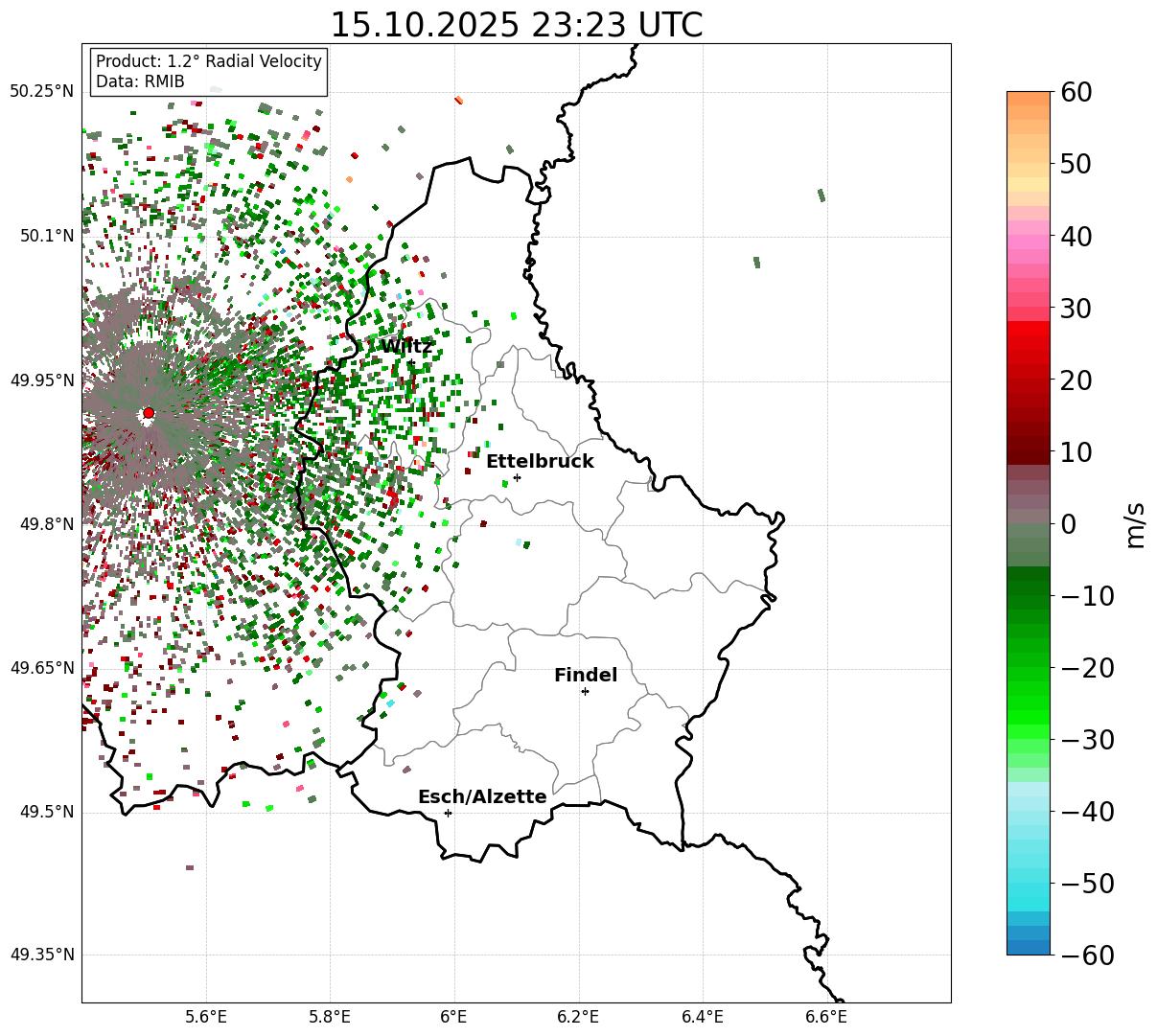Click the Ettelbruck town label
The image size is (1157, 1036).
[x=540, y=462]
